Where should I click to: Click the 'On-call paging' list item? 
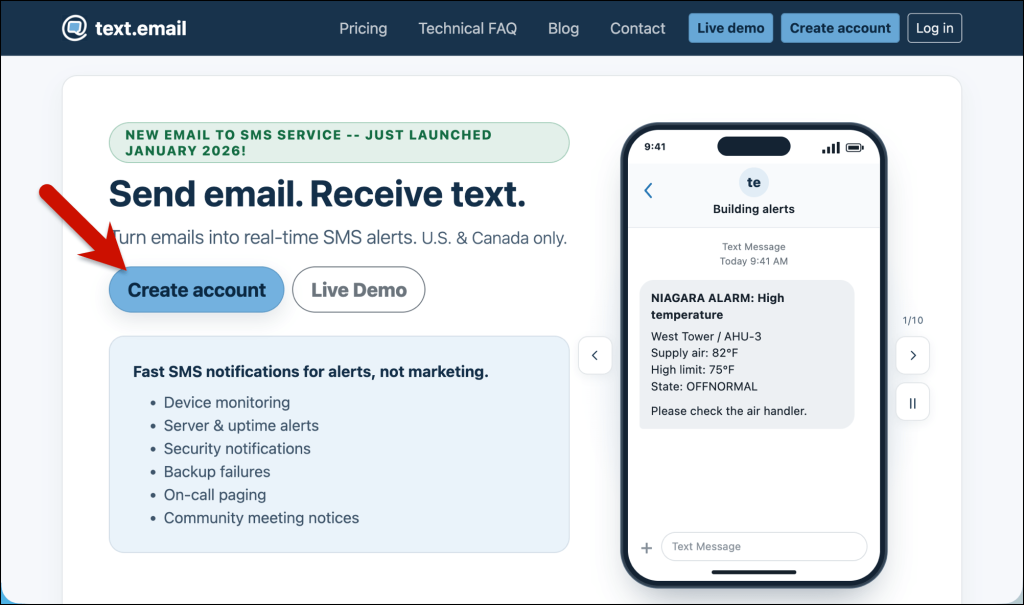coord(215,495)
